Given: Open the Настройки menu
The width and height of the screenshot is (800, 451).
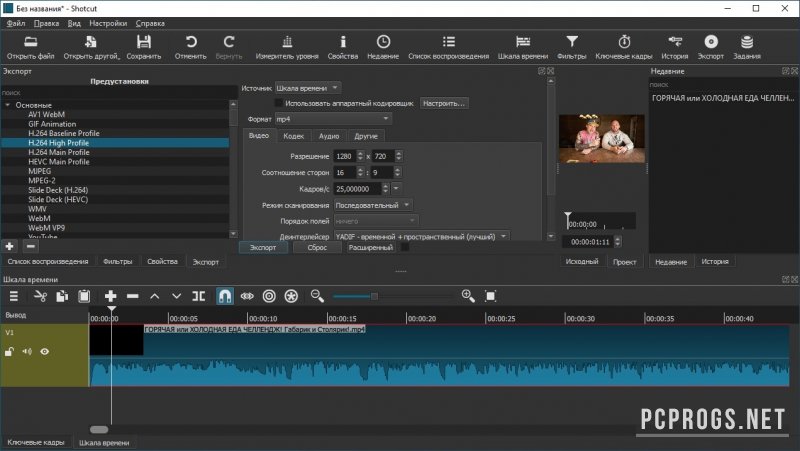Looking at the screenshot, I should 108,23.
